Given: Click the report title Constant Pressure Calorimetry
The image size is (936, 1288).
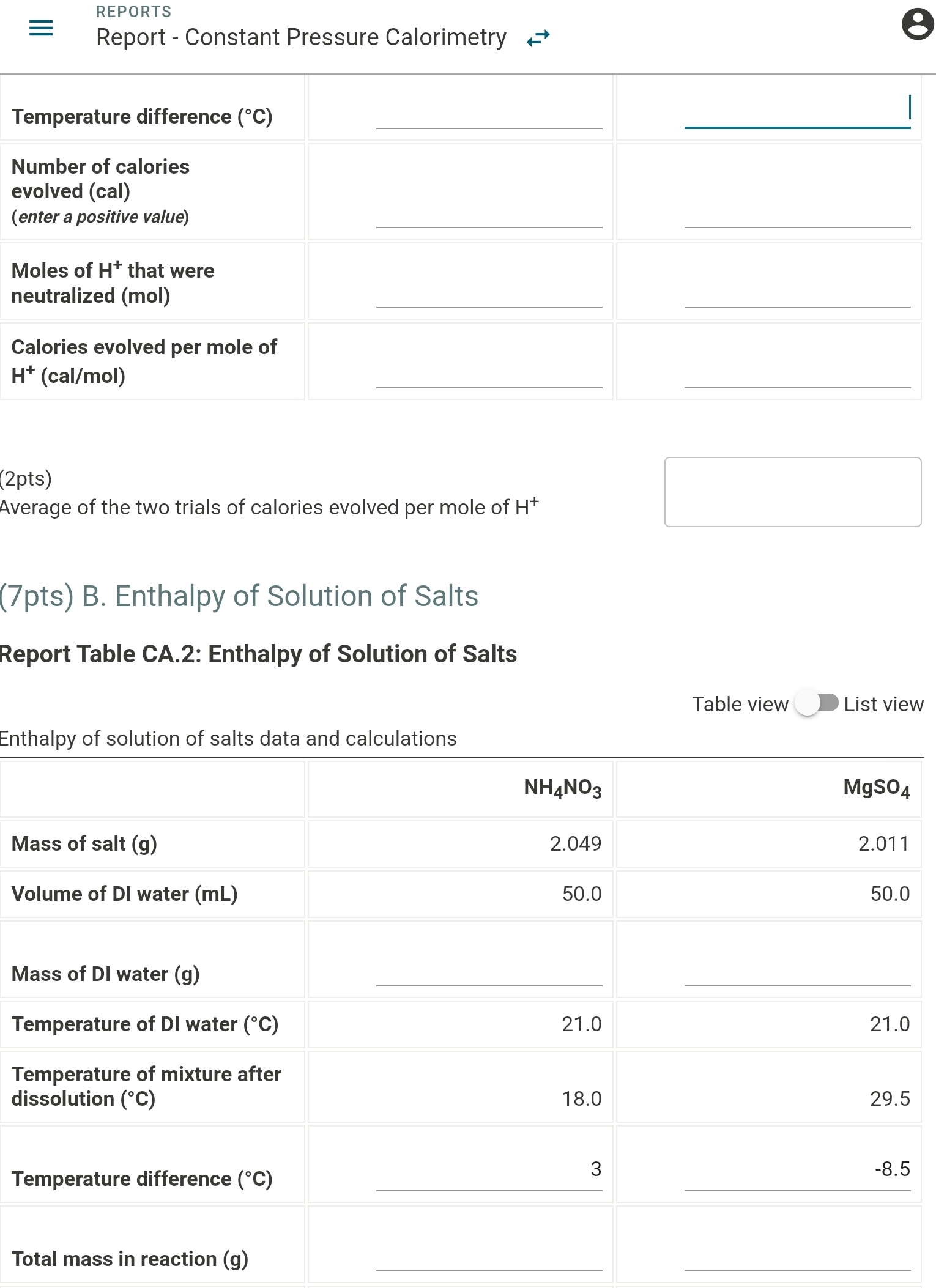Looking at the screenshot, I should click(300, 37).
